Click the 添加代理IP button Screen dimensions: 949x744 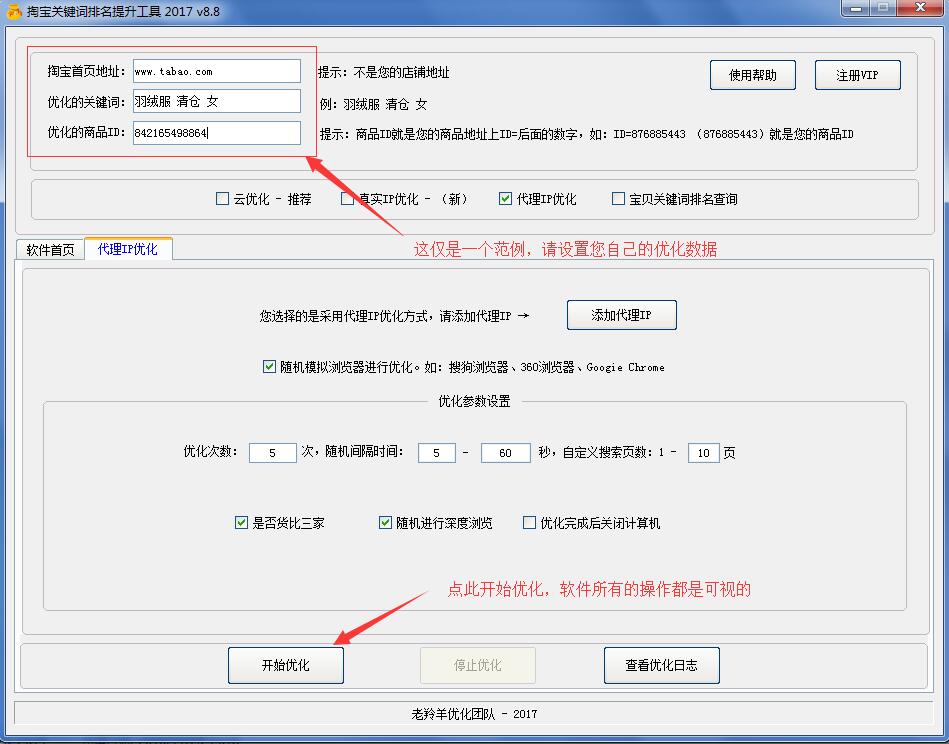(x=621, y=315)
